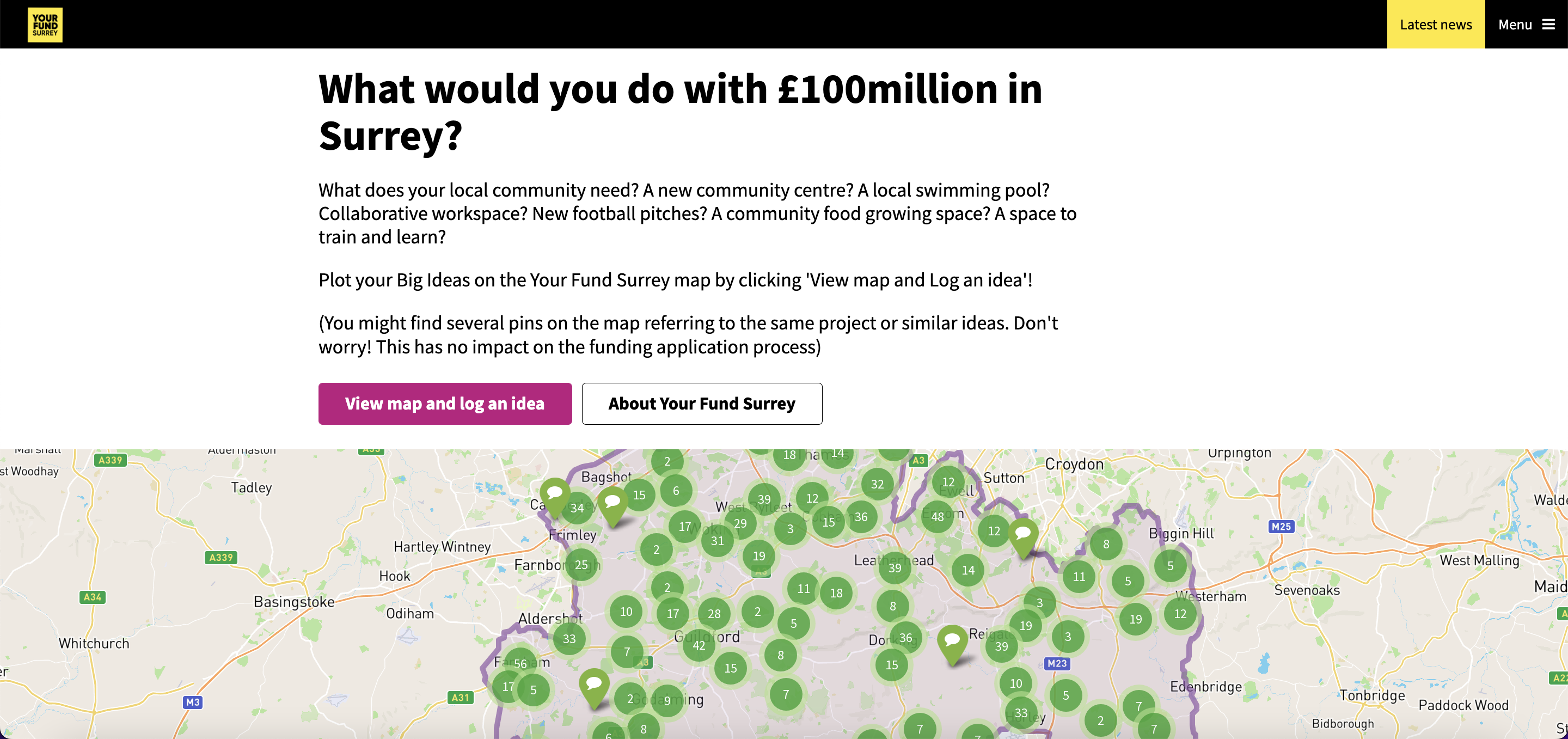The height and width of the screenshot is (739, 1568).
Task: Click the comment pin west of Godalming
Action: tap(594, 687)
